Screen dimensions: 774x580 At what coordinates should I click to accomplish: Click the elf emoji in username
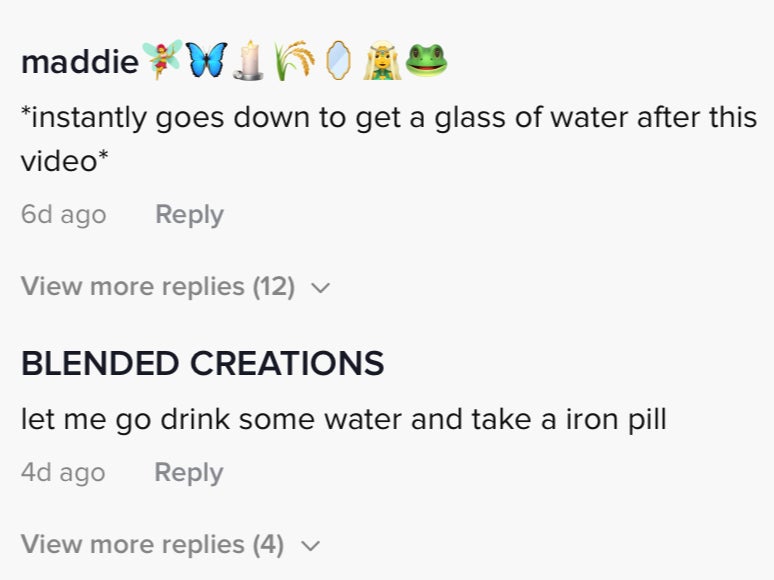(382, 60)
